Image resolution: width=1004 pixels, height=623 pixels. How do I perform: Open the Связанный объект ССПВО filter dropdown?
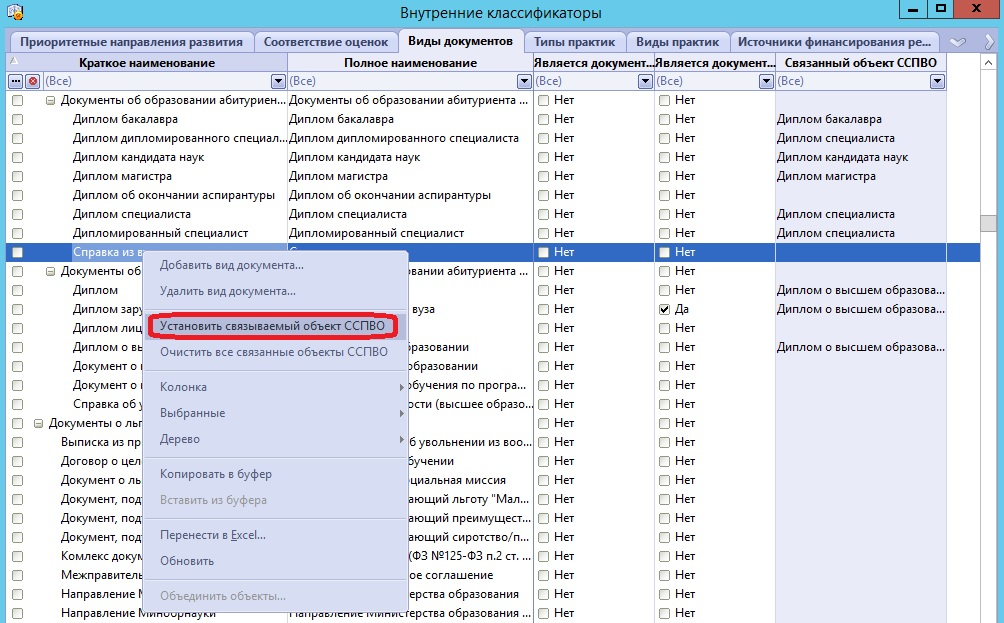point(938,81)
